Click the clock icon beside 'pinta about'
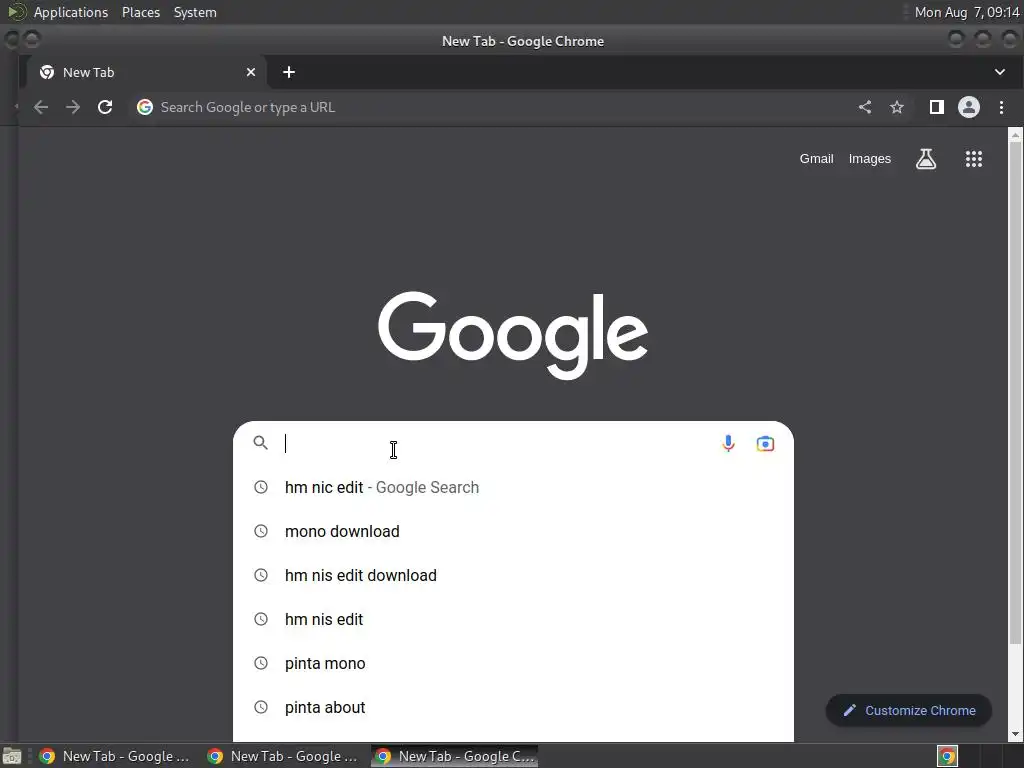1024x768 pixels. pyautogui.click(x=261, y=707)
